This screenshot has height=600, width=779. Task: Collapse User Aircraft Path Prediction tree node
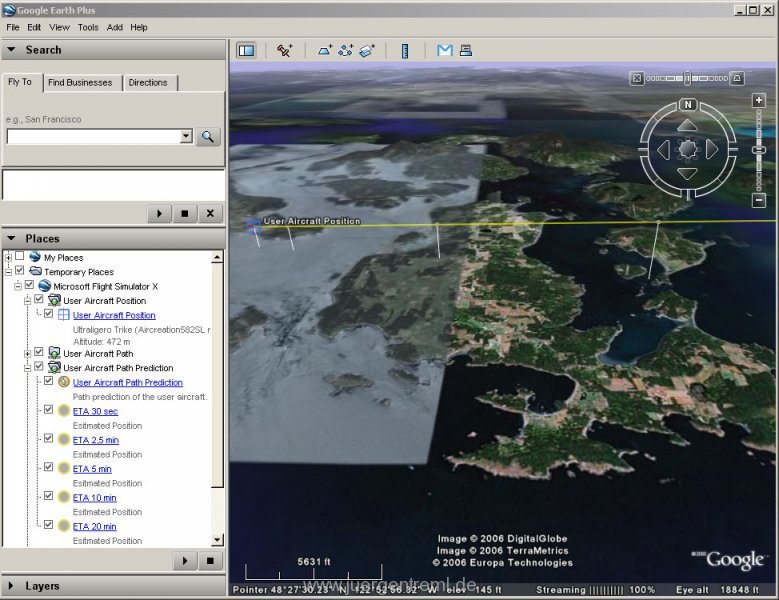[27, 368]
